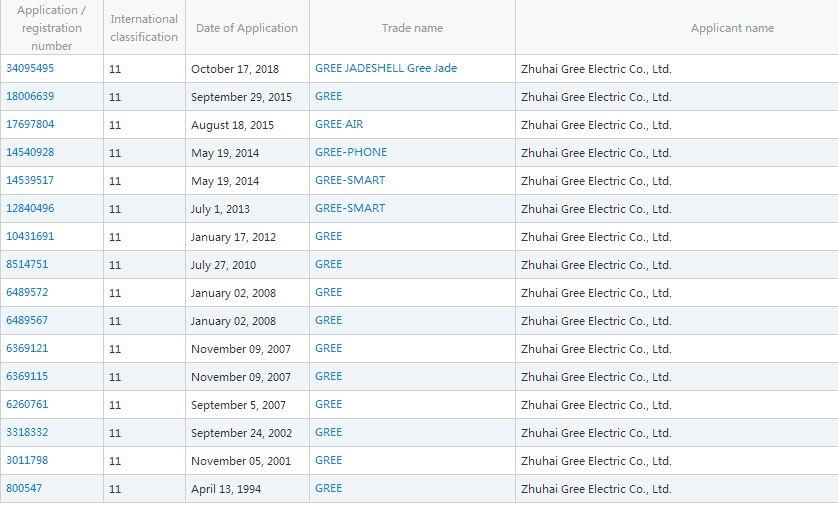Open registration number 14539517
The width and height of the screenshot is (838, 506).
(x=30, y=180)
